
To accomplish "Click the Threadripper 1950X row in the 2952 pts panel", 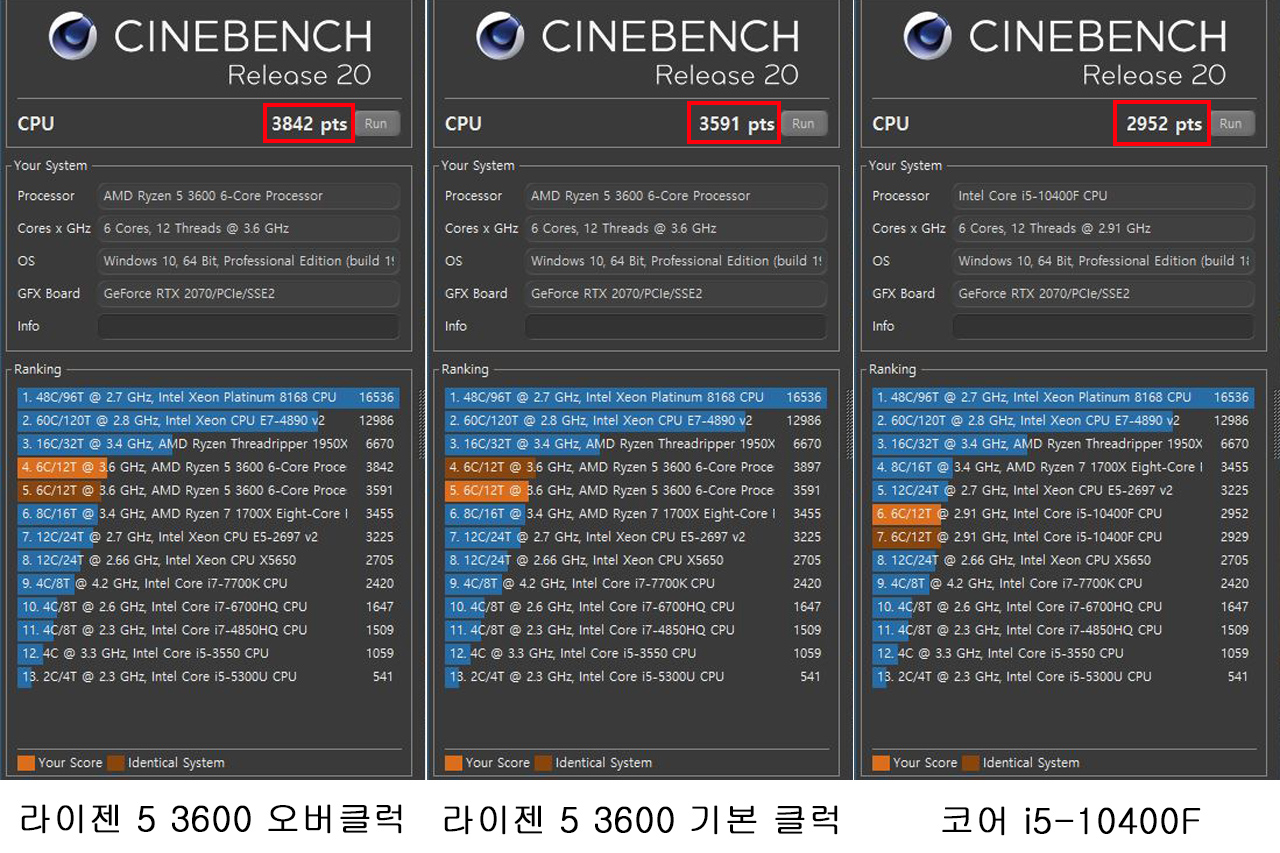I will 1061,444.
